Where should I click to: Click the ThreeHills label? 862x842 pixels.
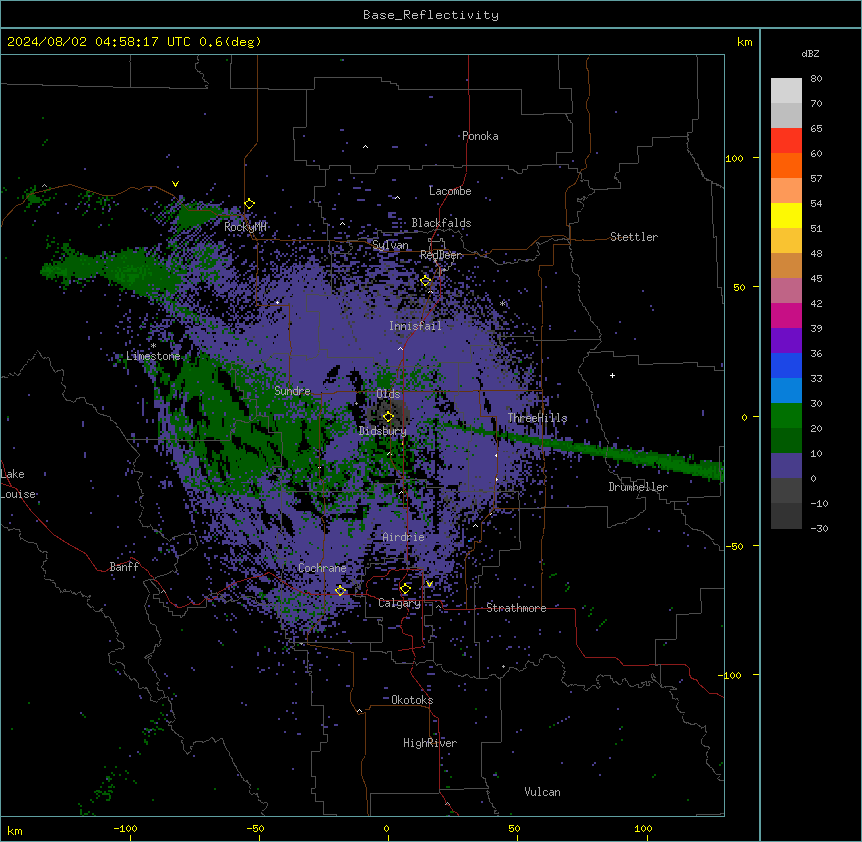point(537,418)
